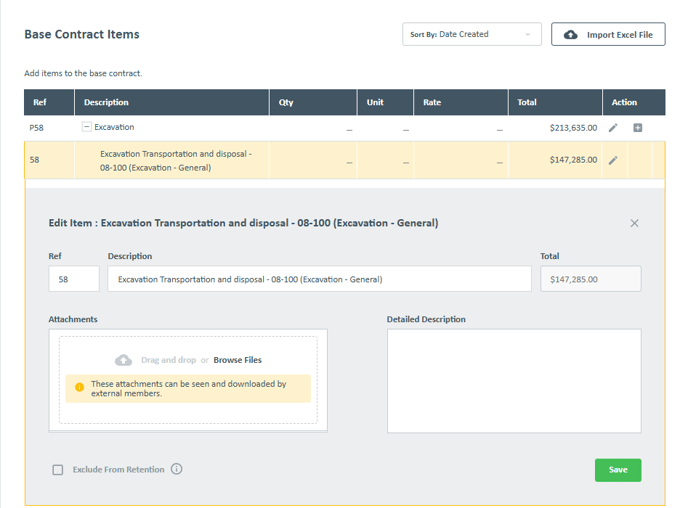Collapse the Excavation group row

[x=87, y=128]
